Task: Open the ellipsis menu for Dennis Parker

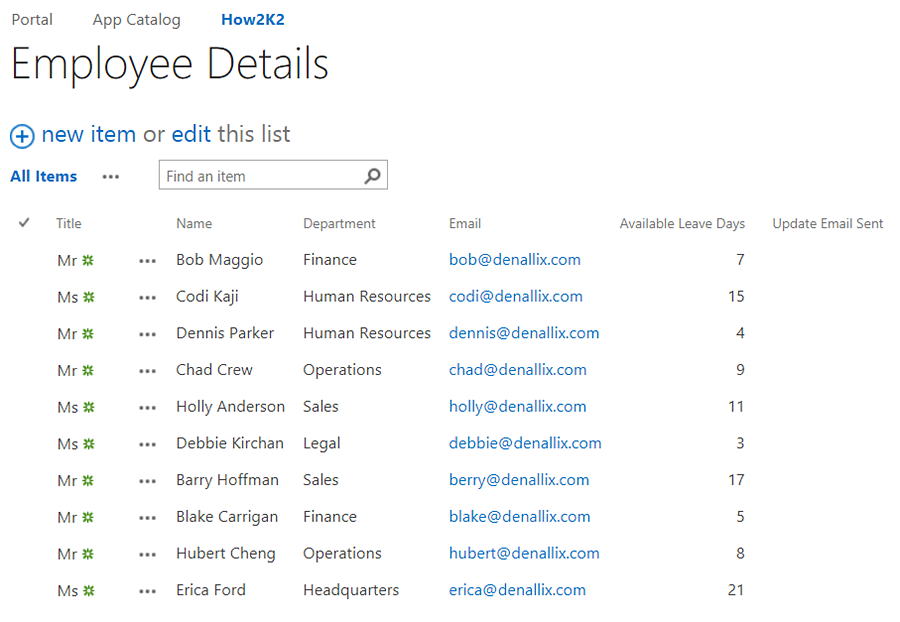Action: 148,335
